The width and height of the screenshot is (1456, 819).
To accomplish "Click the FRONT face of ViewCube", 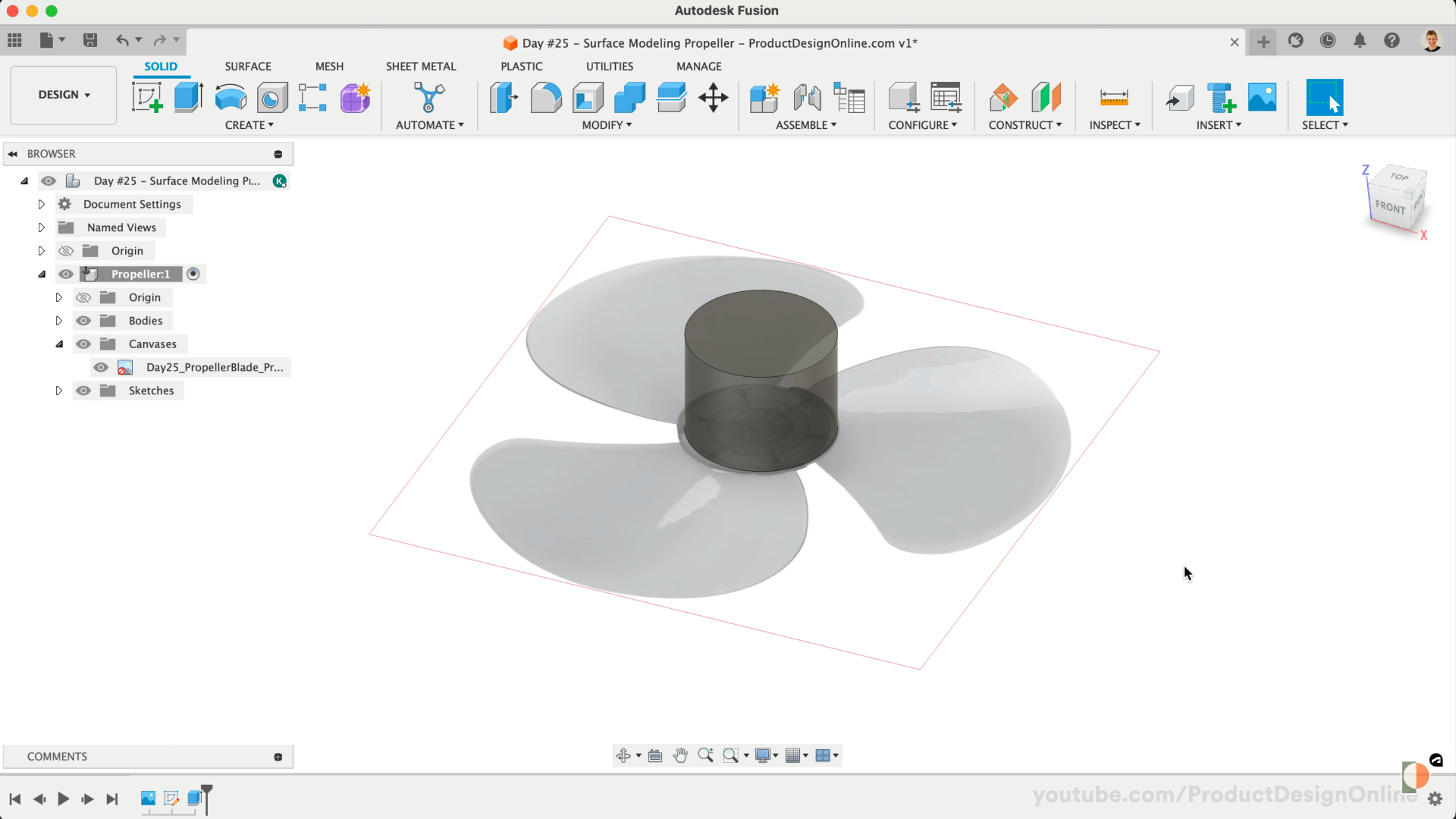I will click(1389, 206).
